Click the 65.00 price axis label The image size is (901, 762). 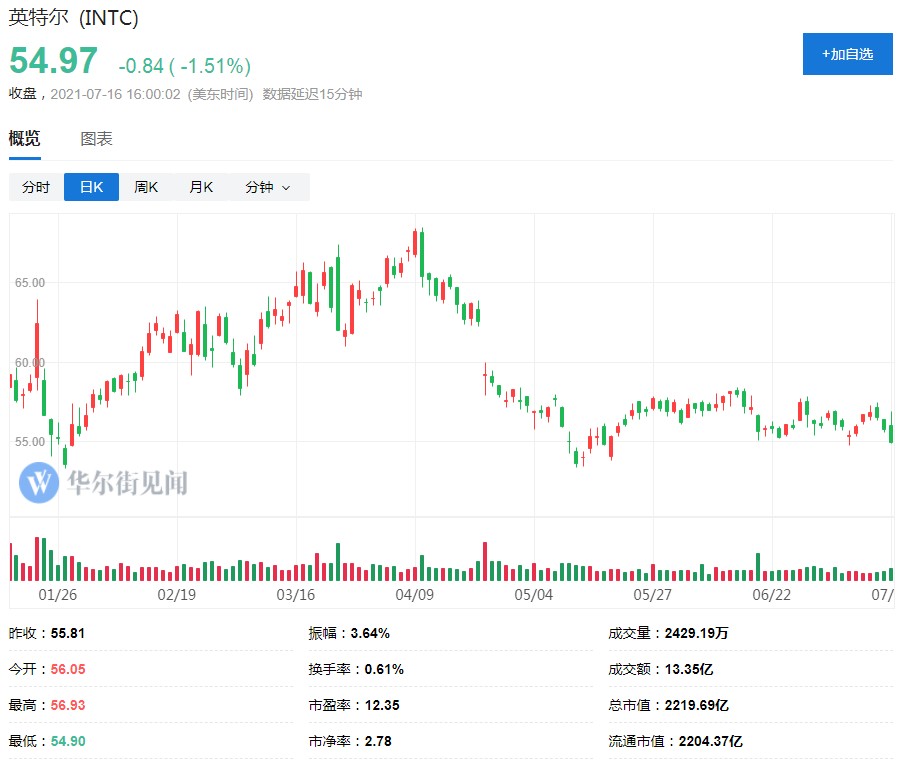[x=30, y=283]
